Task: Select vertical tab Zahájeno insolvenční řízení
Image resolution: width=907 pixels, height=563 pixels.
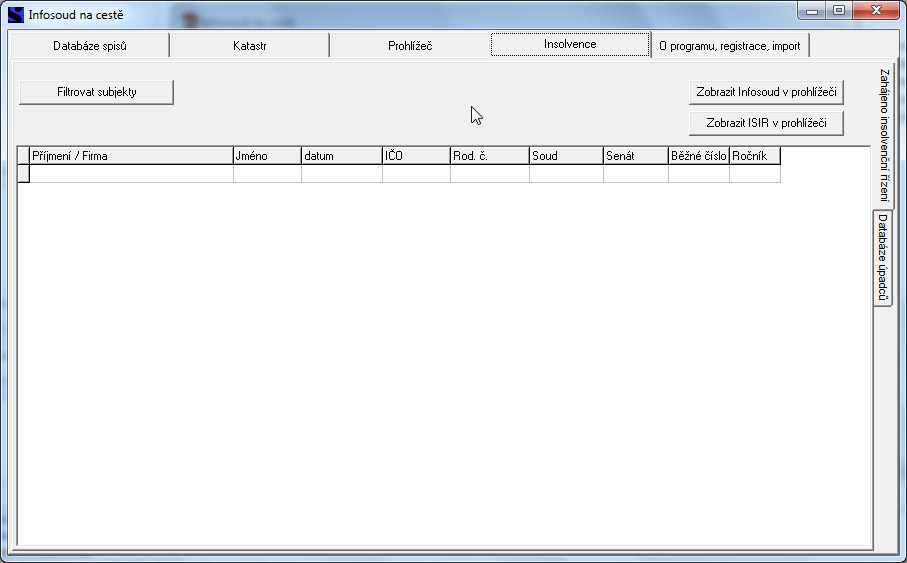Action: coord(883,135)
